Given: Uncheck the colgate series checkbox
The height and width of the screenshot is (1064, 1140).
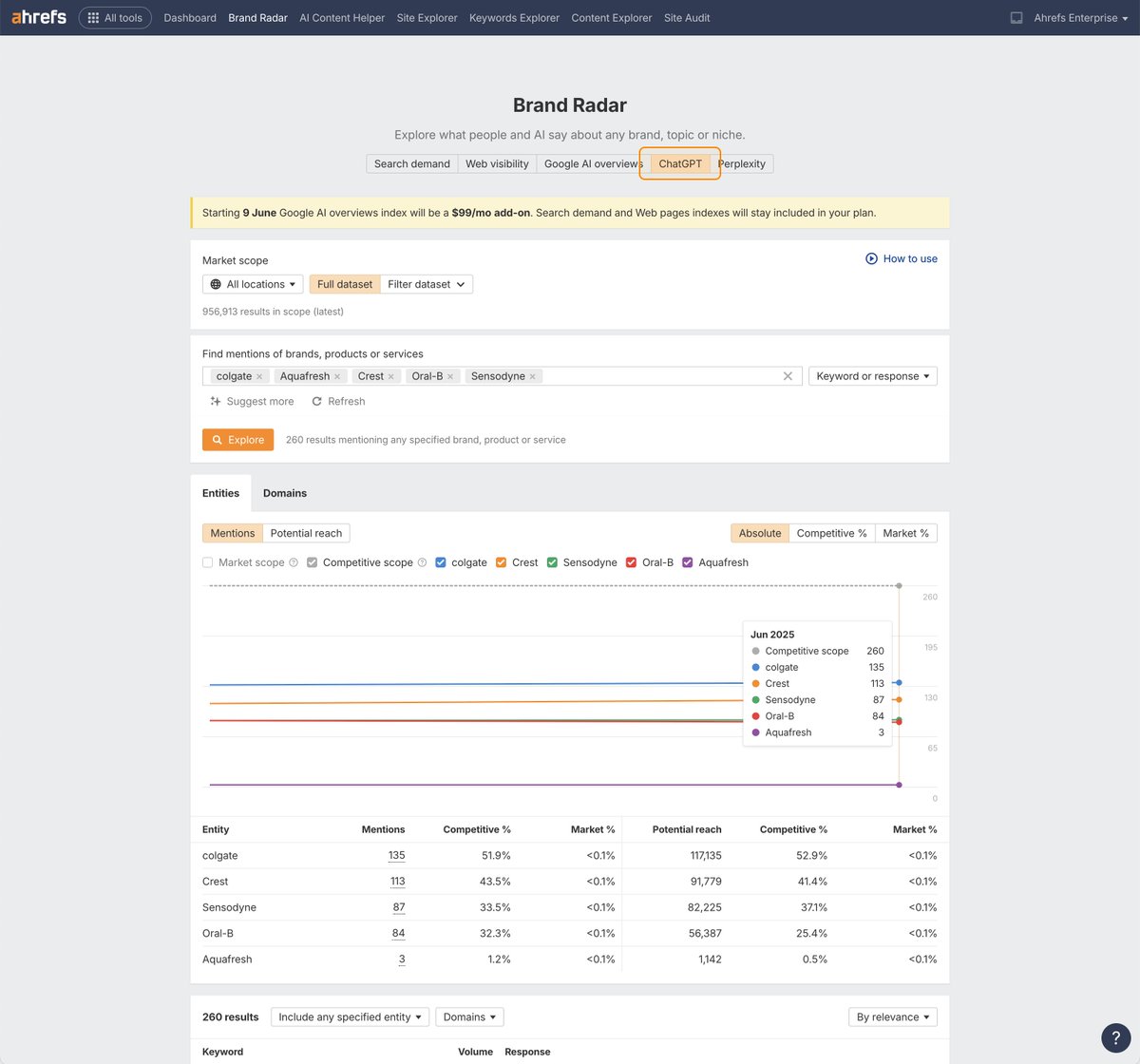Looking at the screenshot, I should point(441,562).
